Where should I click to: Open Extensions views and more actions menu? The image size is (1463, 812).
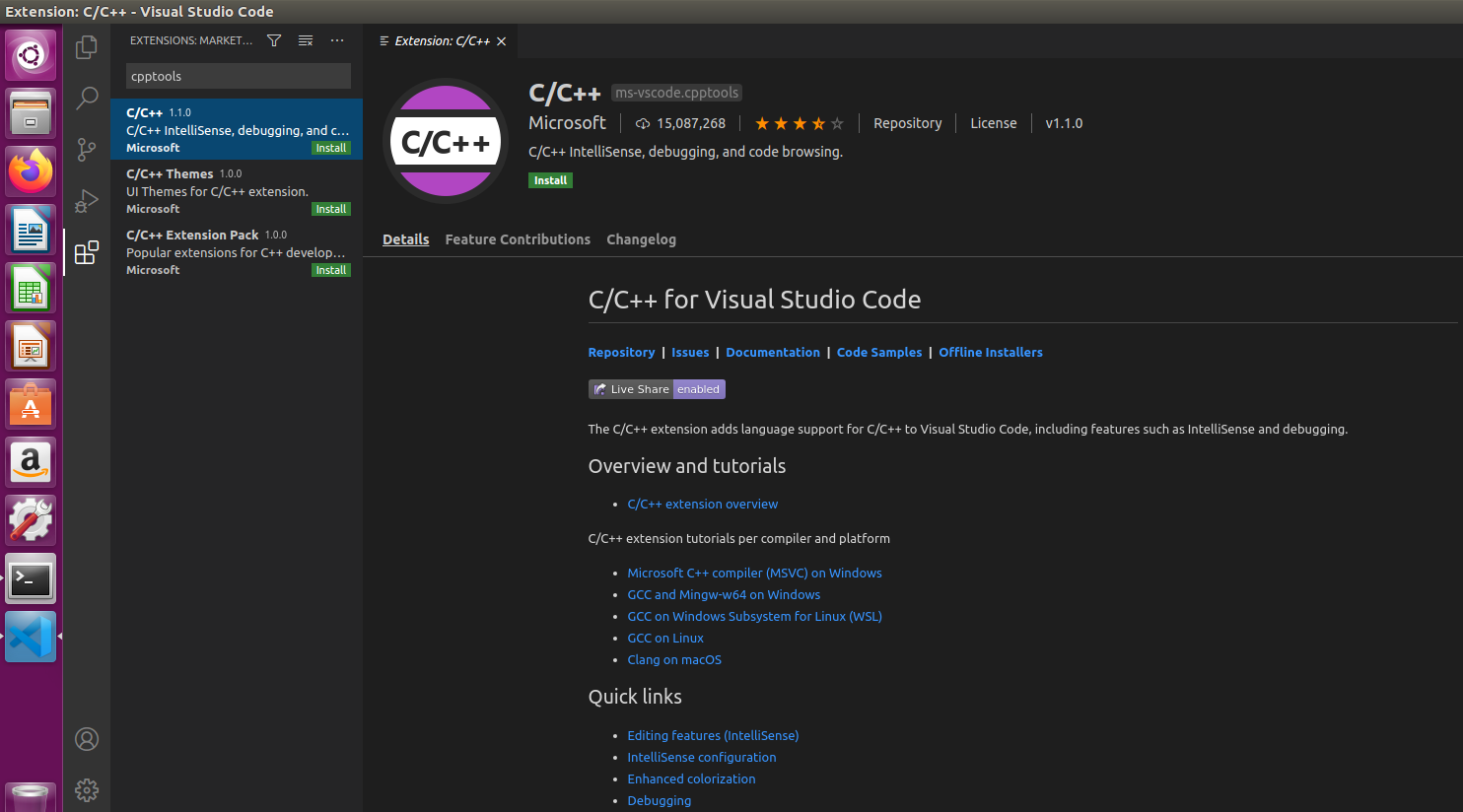tap(337, 40)
